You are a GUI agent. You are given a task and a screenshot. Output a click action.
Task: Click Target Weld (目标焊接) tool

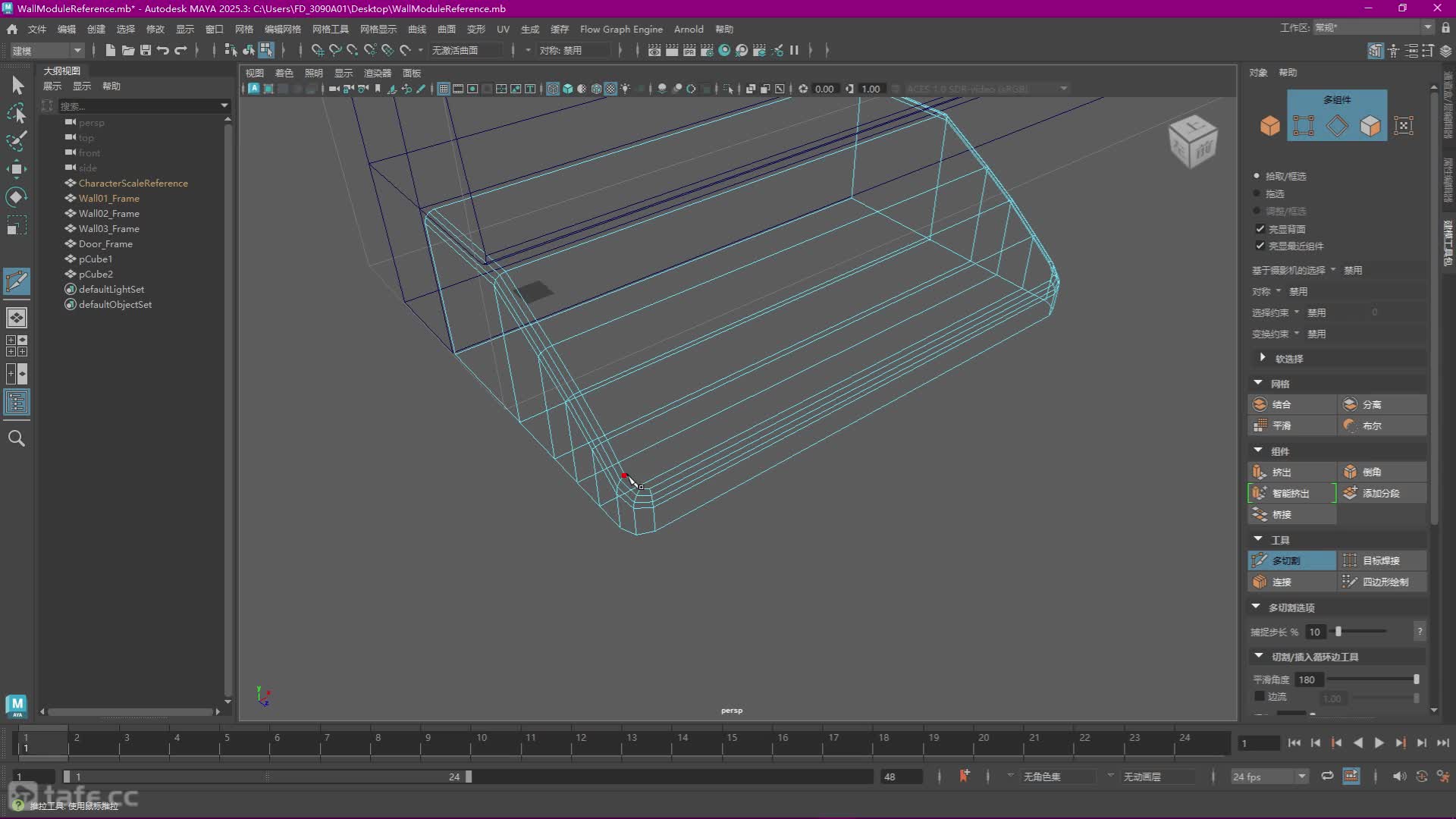[1381, 560]
